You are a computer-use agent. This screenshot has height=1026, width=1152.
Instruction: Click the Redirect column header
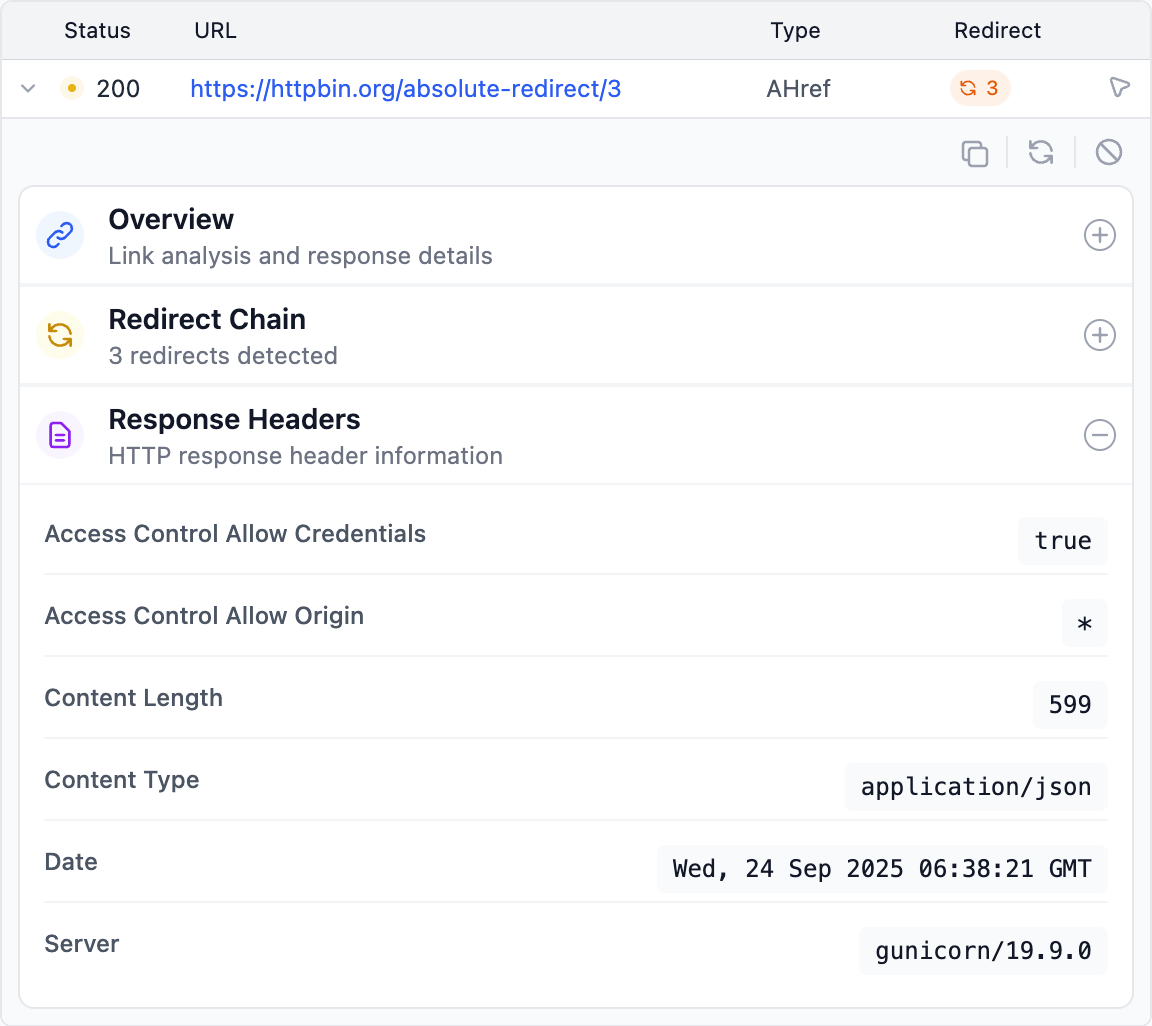point(997,30)
